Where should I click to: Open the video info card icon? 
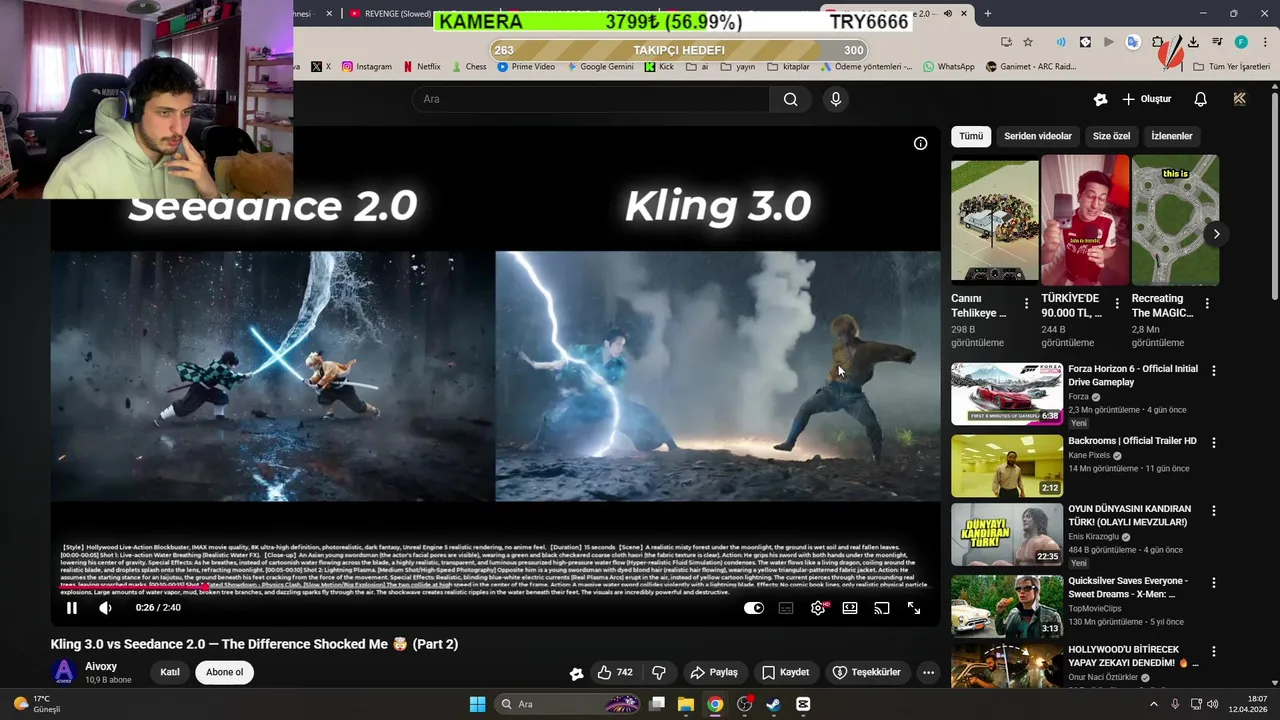pos(920,143)
